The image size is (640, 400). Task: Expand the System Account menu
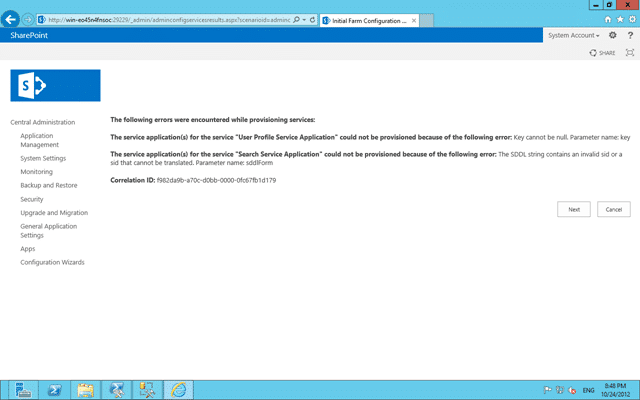click(x=573, y=35)
